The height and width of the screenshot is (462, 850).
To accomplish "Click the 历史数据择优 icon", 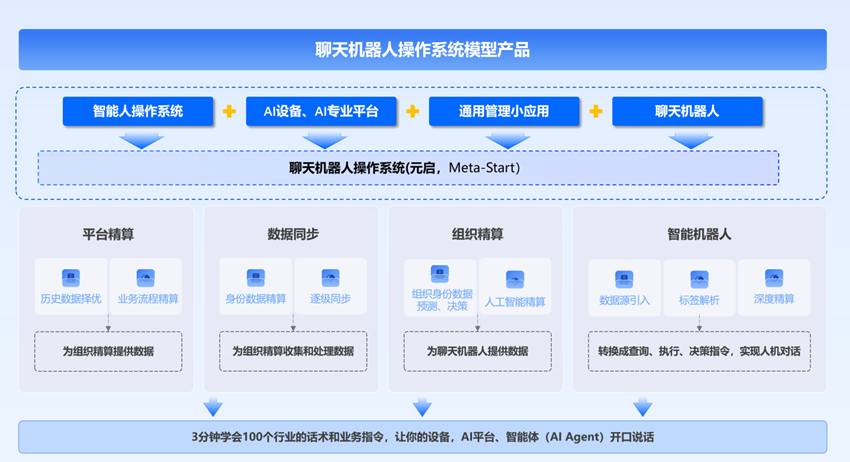I will pos(71,278).
